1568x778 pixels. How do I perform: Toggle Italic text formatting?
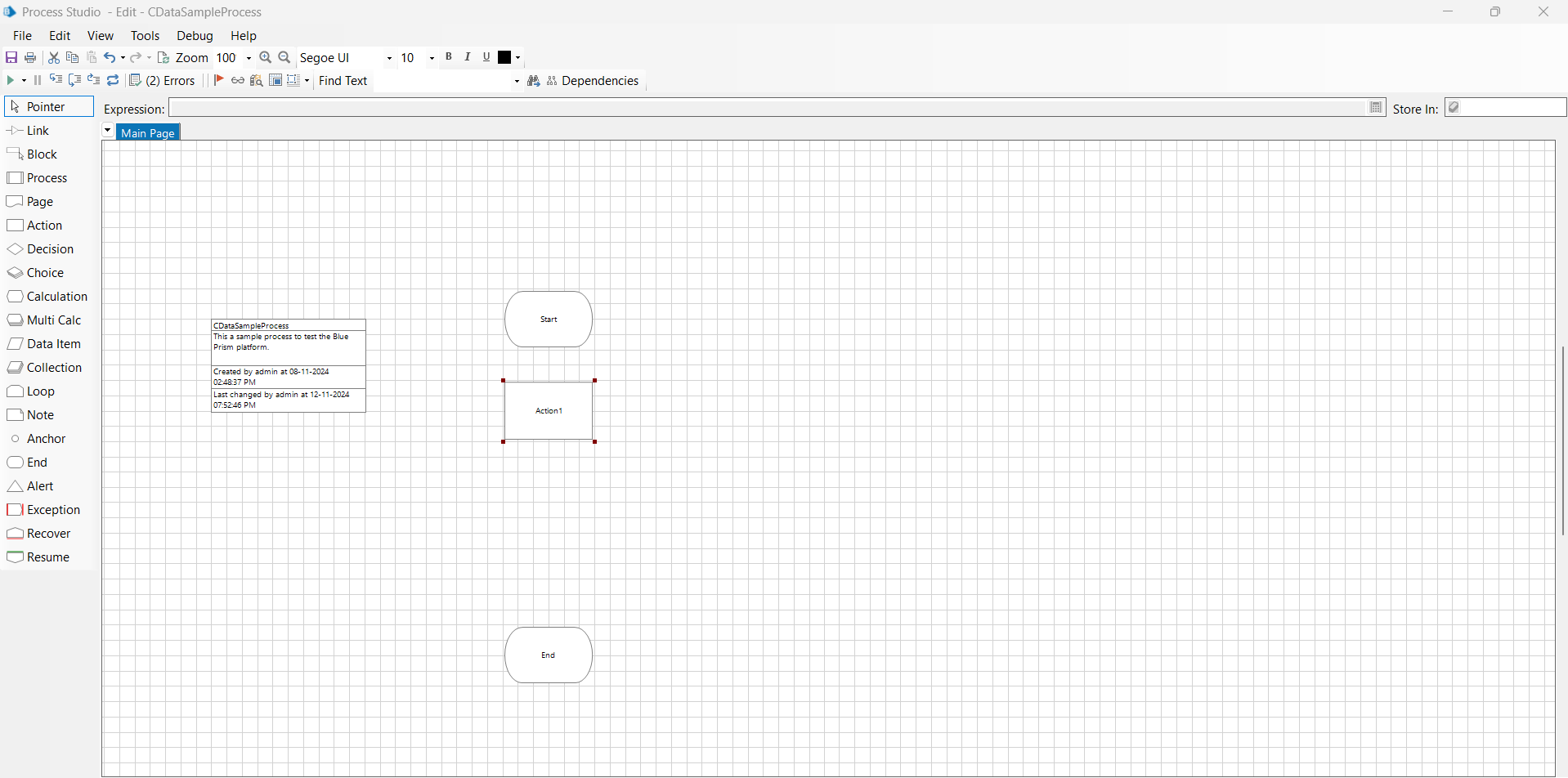pos(467,57)
